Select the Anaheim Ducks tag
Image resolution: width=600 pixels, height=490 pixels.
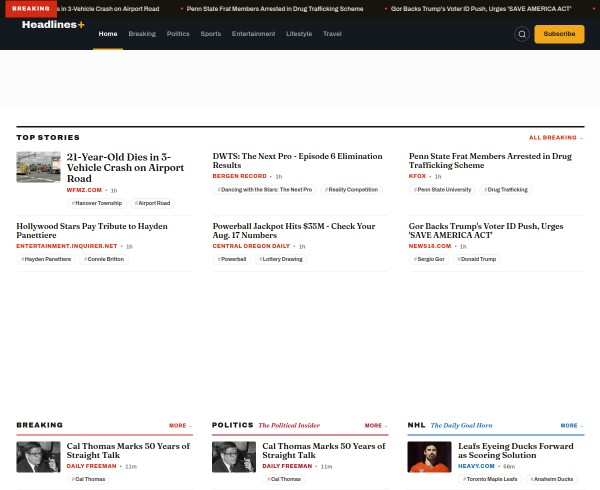pyautogui.click(x=551, y=479)
